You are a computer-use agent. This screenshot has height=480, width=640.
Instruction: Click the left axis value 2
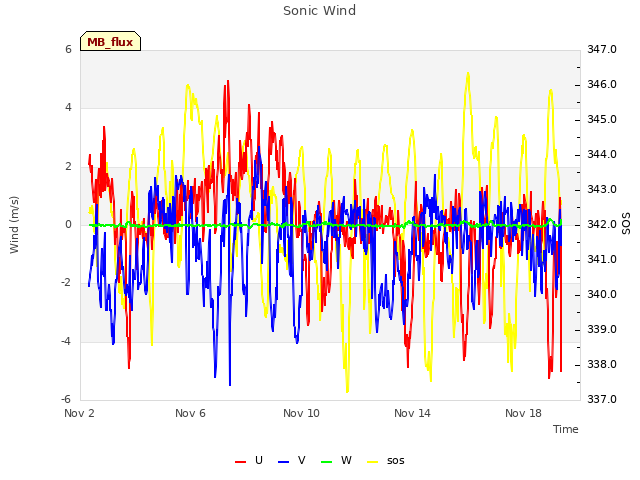[x=68, y=166]
